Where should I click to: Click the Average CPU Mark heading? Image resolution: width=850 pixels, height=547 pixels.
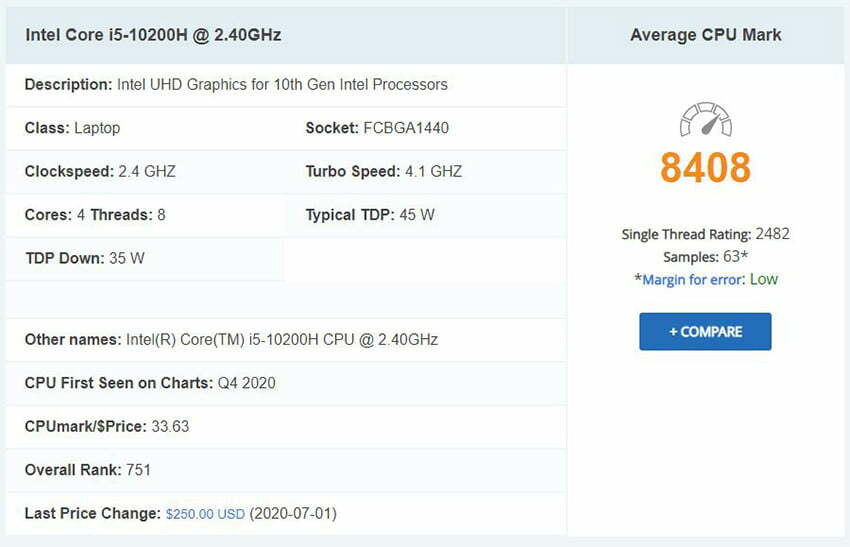coord(705,35)
